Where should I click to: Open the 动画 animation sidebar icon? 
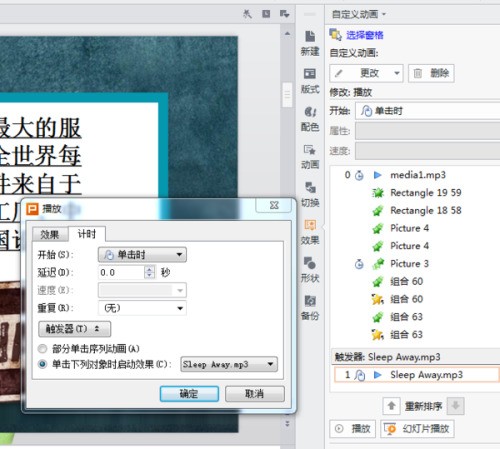(310, 157)
